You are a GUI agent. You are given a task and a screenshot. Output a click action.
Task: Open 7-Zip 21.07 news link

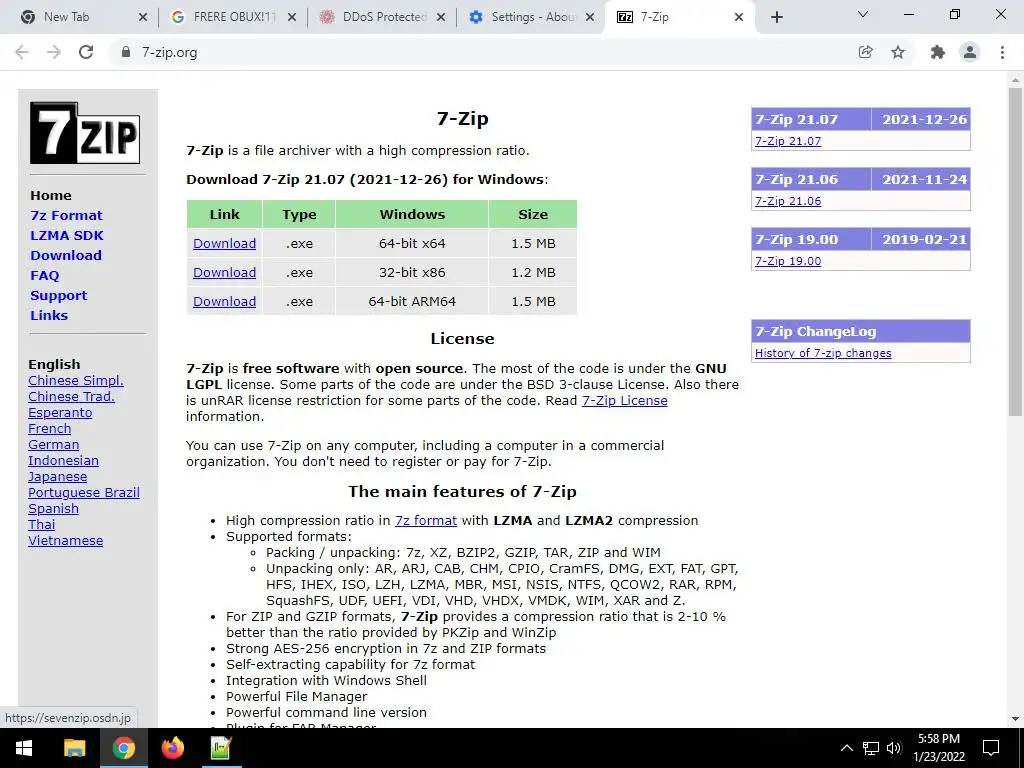pyautogui.click(x=788, y=141)
